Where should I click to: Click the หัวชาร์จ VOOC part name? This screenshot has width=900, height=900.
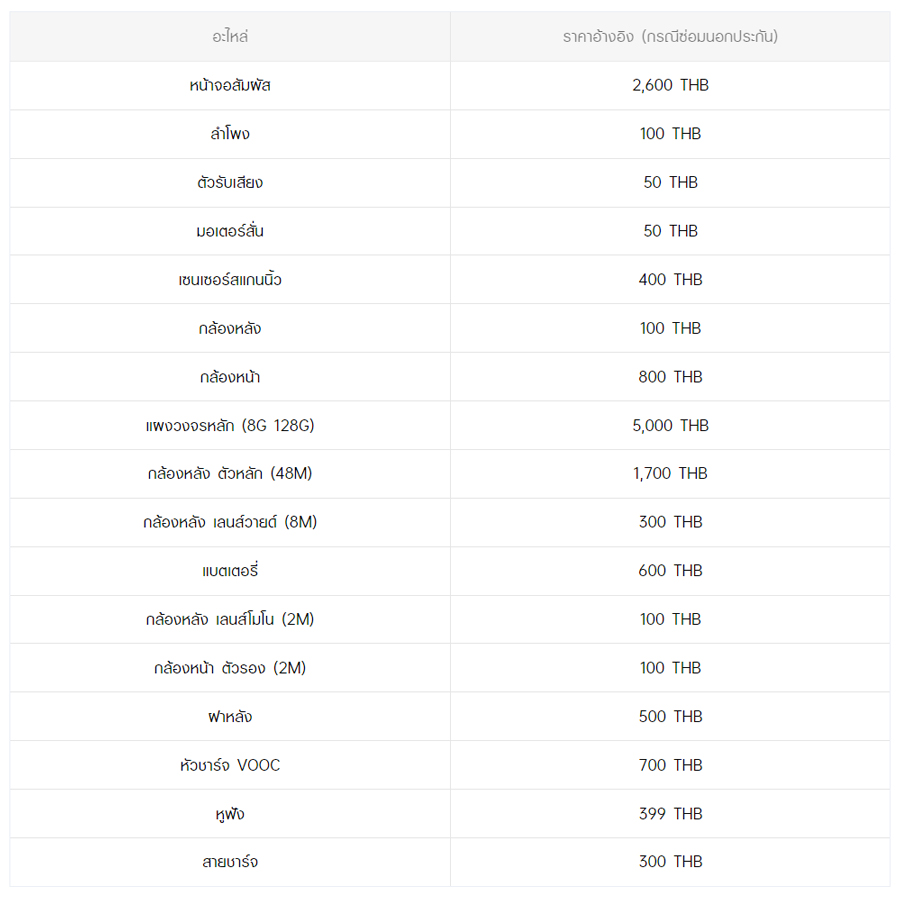point(230,766)
